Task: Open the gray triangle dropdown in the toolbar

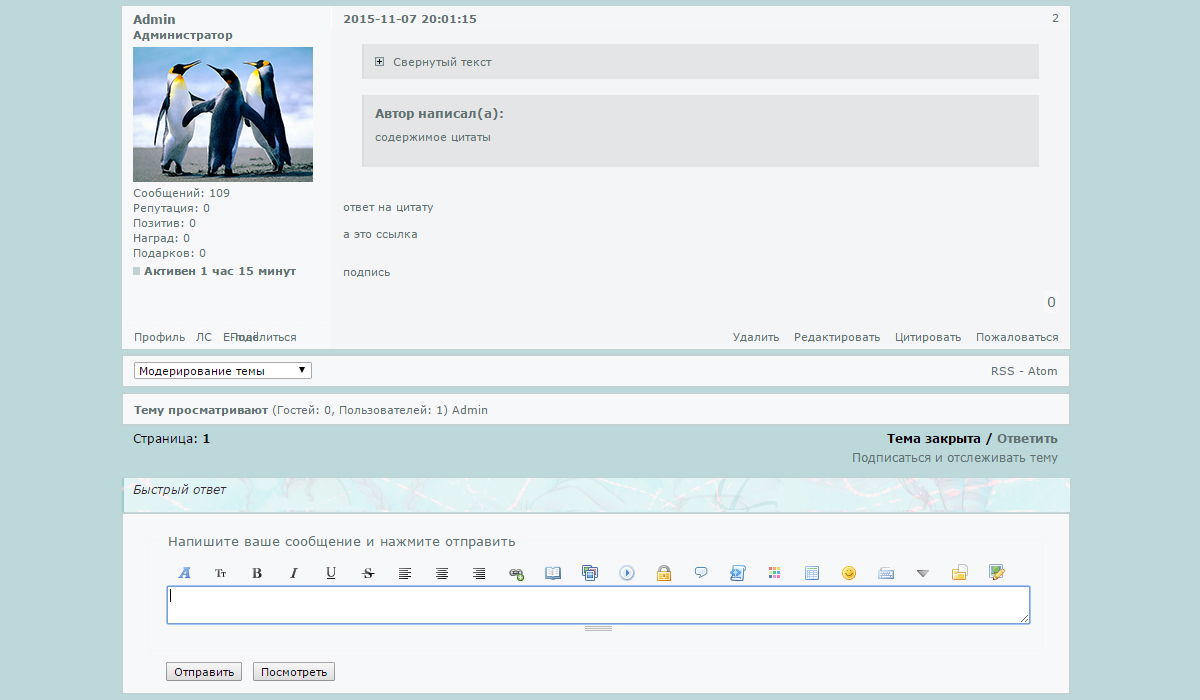Action: [923, 573]
